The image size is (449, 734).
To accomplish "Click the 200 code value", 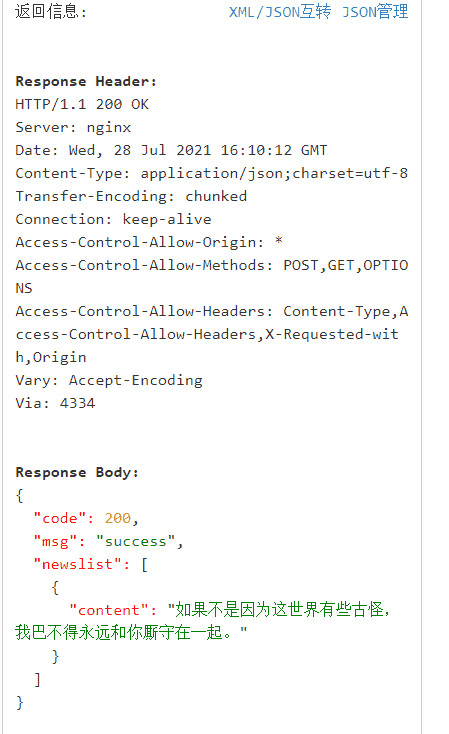I will tap(118, 518).
